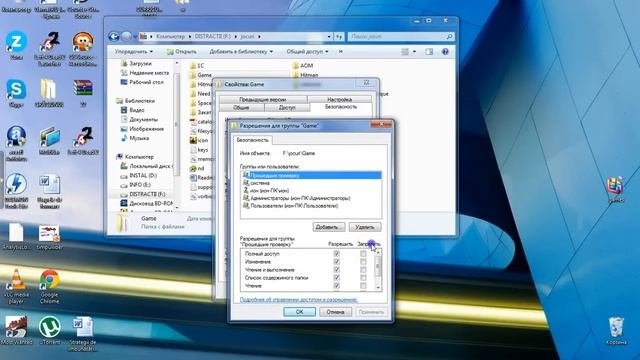Click Открыть in Explorer toolbar
The image size is (640, 360).
tap(181, 51)
